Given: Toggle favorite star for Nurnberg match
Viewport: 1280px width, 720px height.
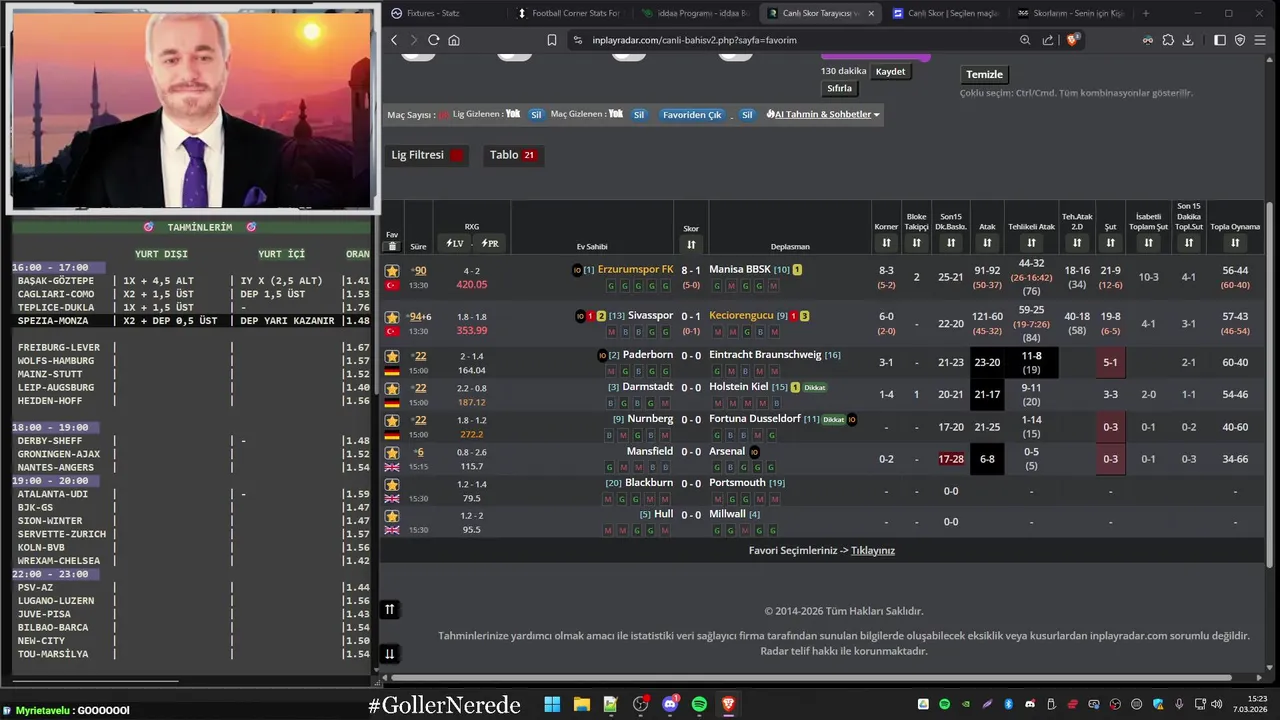Looking at the screenshot, I should 392,420.
